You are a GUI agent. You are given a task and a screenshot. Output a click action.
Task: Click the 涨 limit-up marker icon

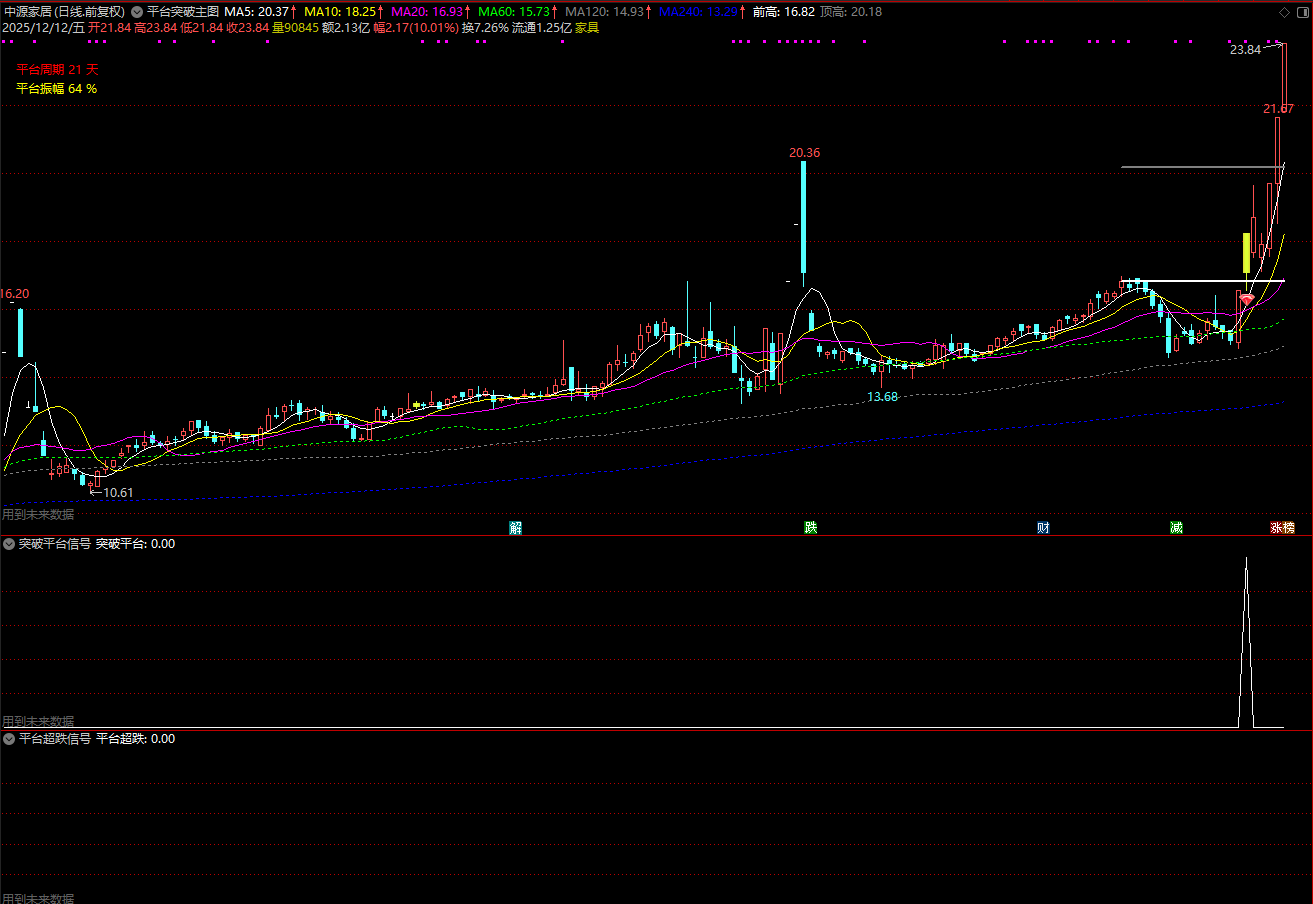click(1276, 528)
